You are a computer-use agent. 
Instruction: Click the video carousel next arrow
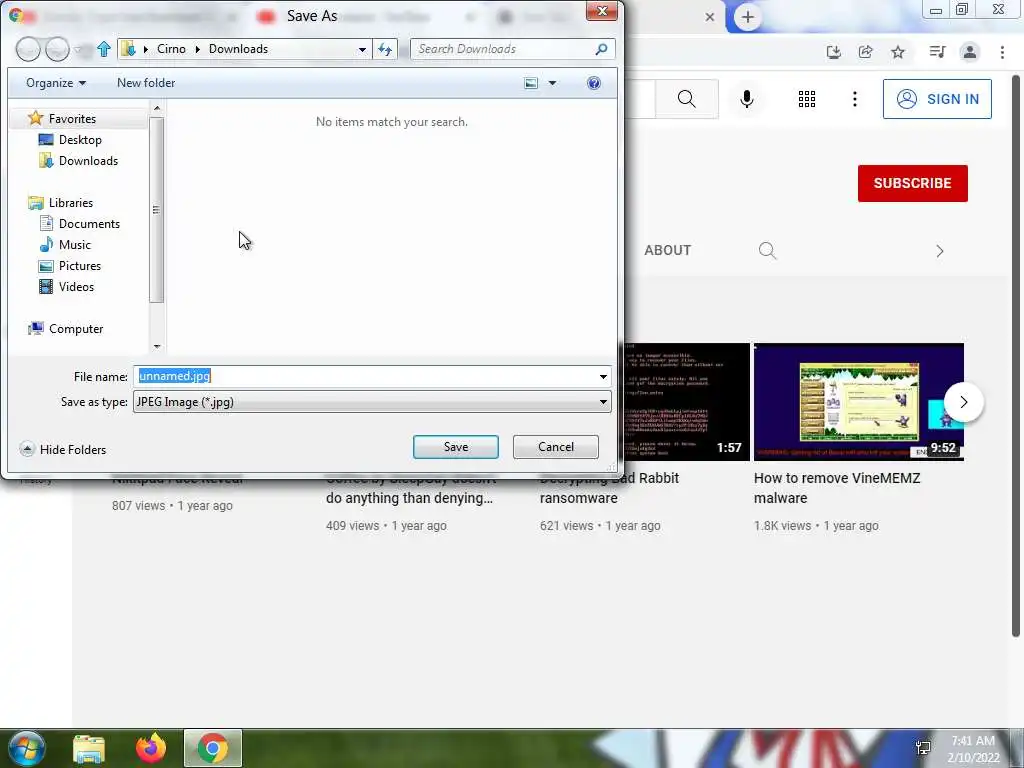pos(963,402)
